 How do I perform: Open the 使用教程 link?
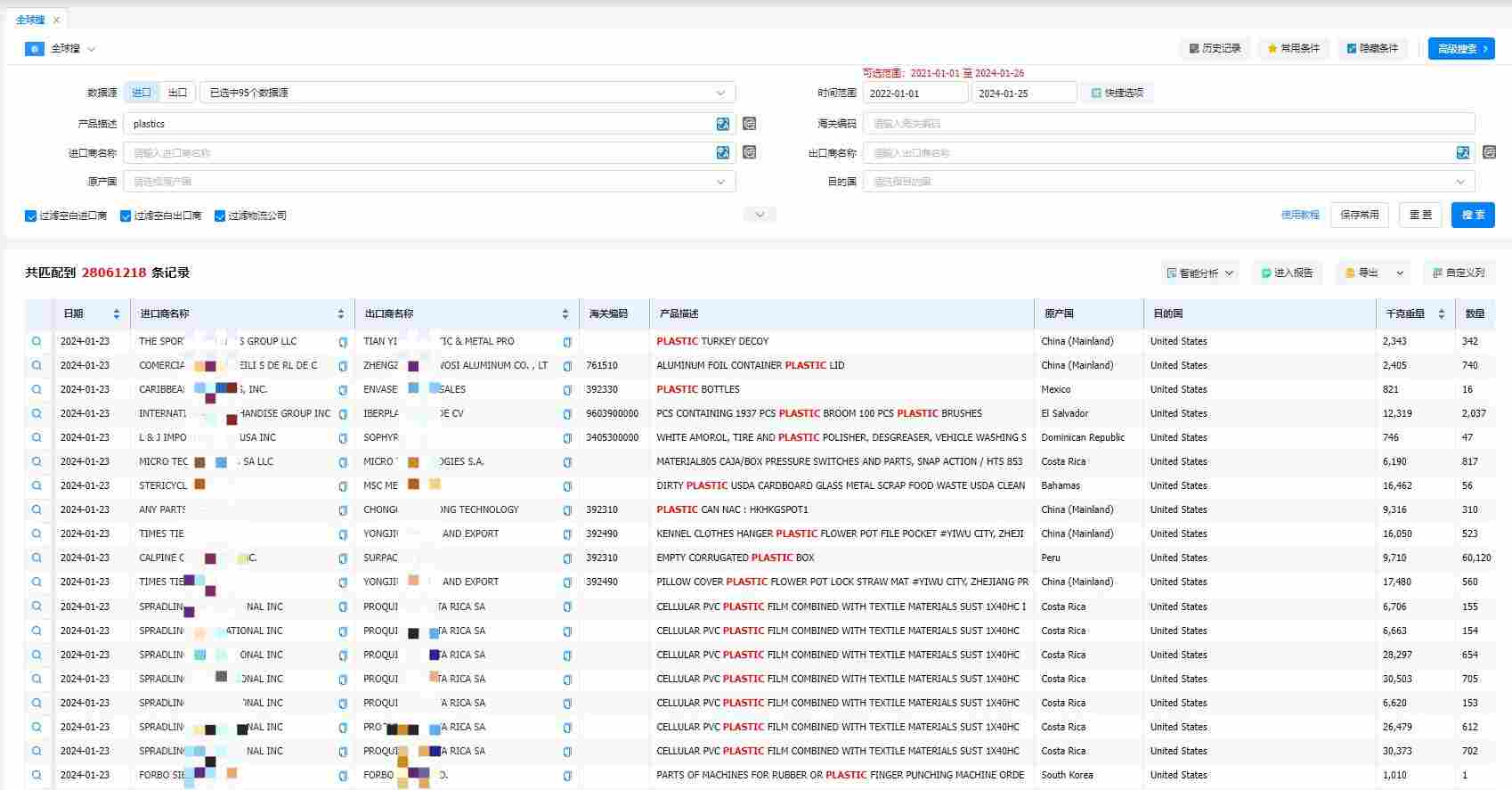[1300, 215]
